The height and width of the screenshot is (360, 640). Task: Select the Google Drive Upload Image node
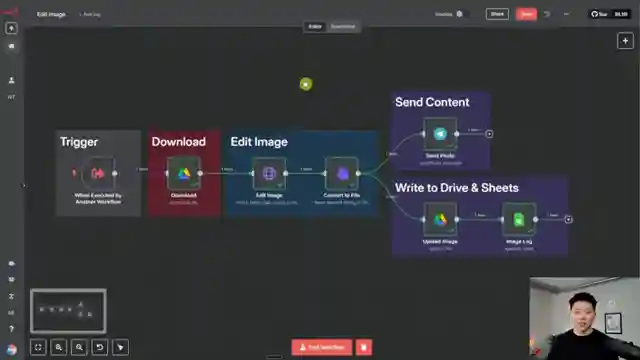click(440, 220)
